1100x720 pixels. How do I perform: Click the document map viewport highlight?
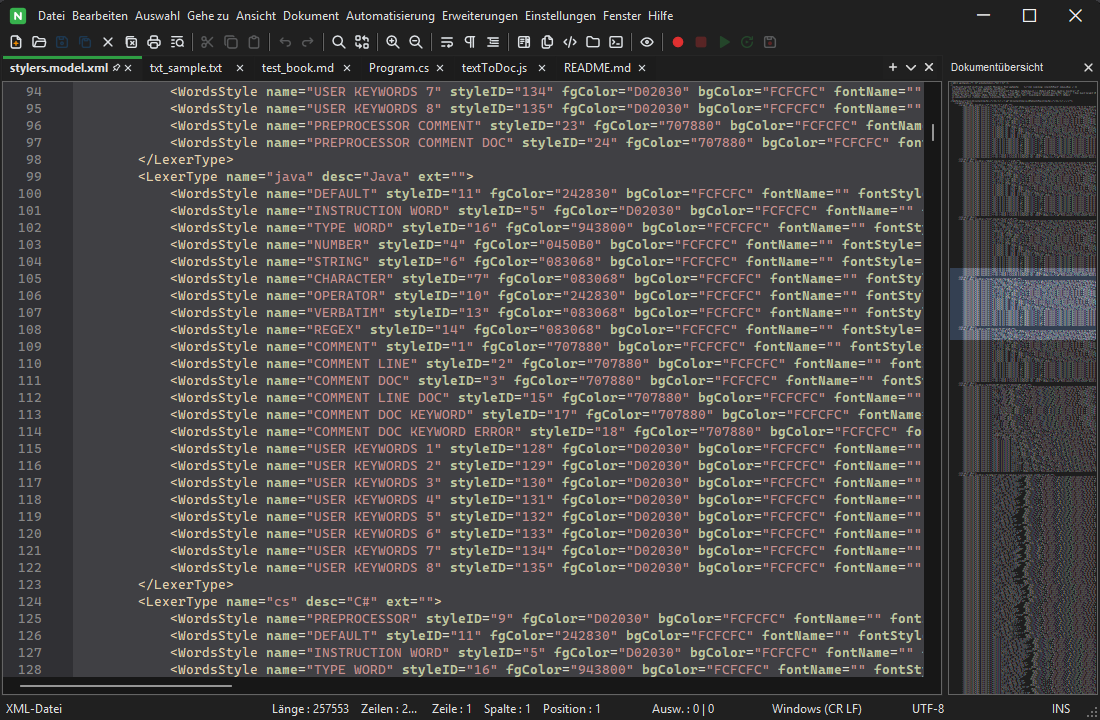point(1023,304)
